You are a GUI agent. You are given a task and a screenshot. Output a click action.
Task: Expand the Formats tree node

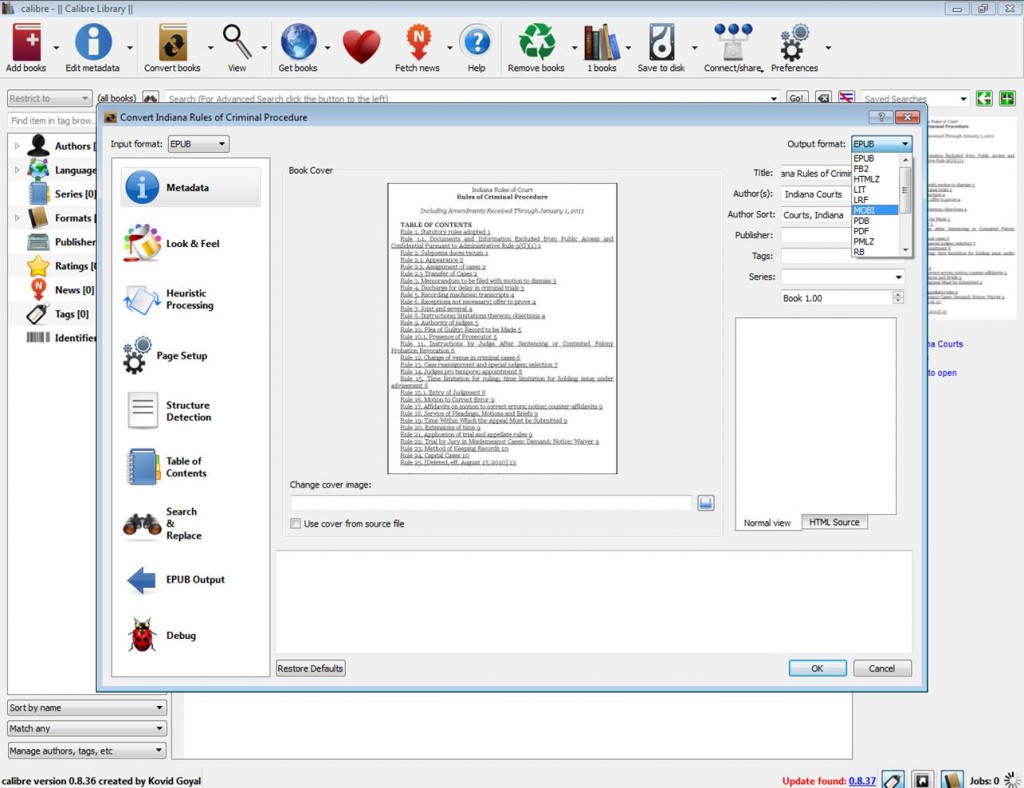[17, 218]
